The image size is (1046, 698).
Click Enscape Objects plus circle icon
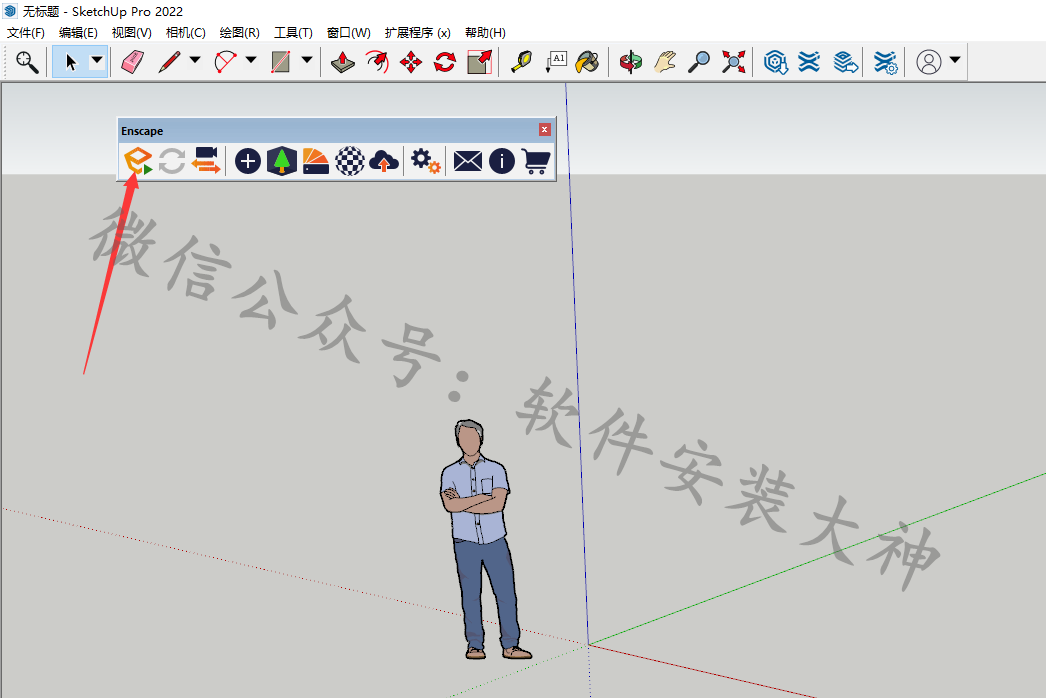247,161
